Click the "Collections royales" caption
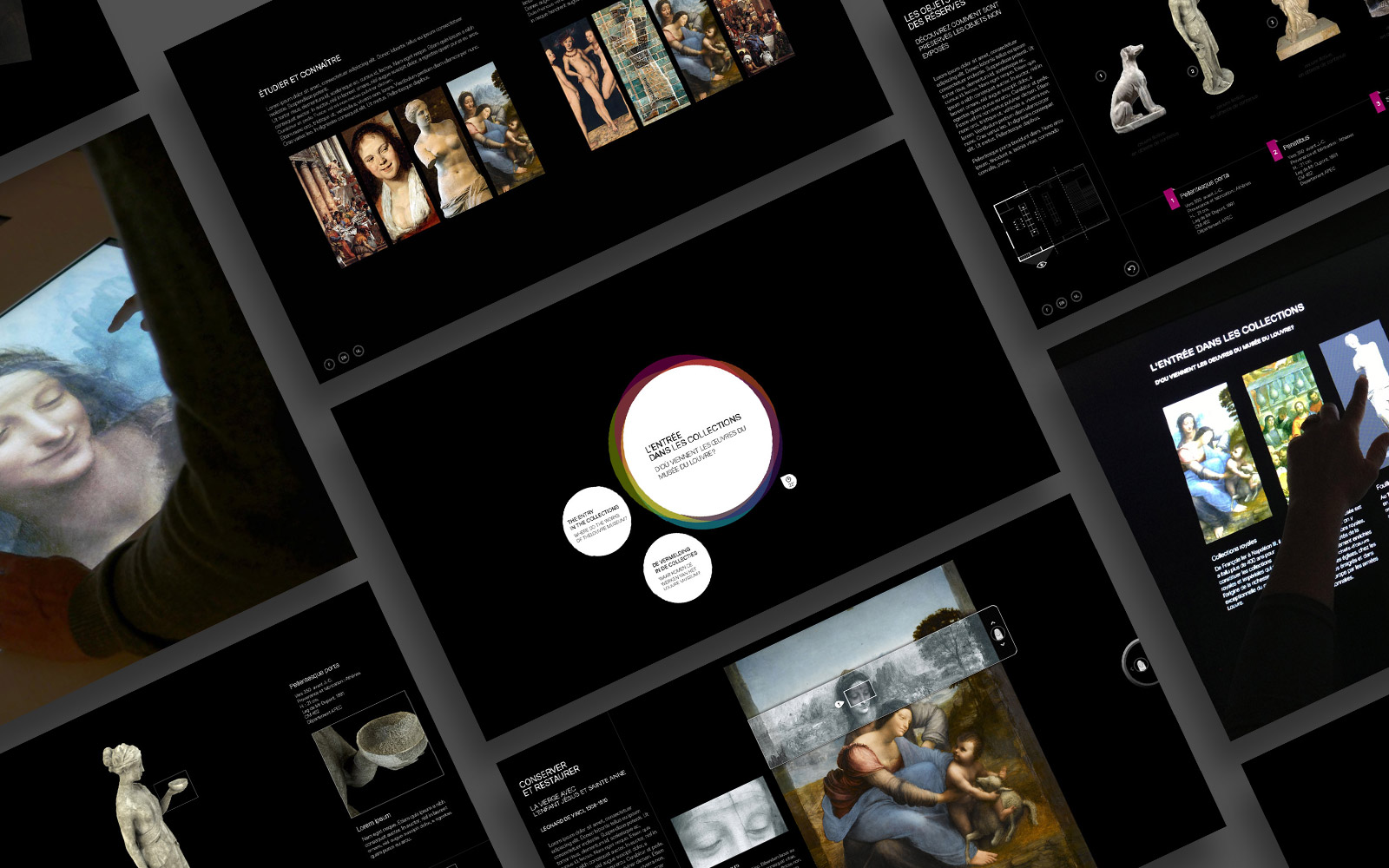Screen dimensions: 1389x868 (x=1234, y=549)
